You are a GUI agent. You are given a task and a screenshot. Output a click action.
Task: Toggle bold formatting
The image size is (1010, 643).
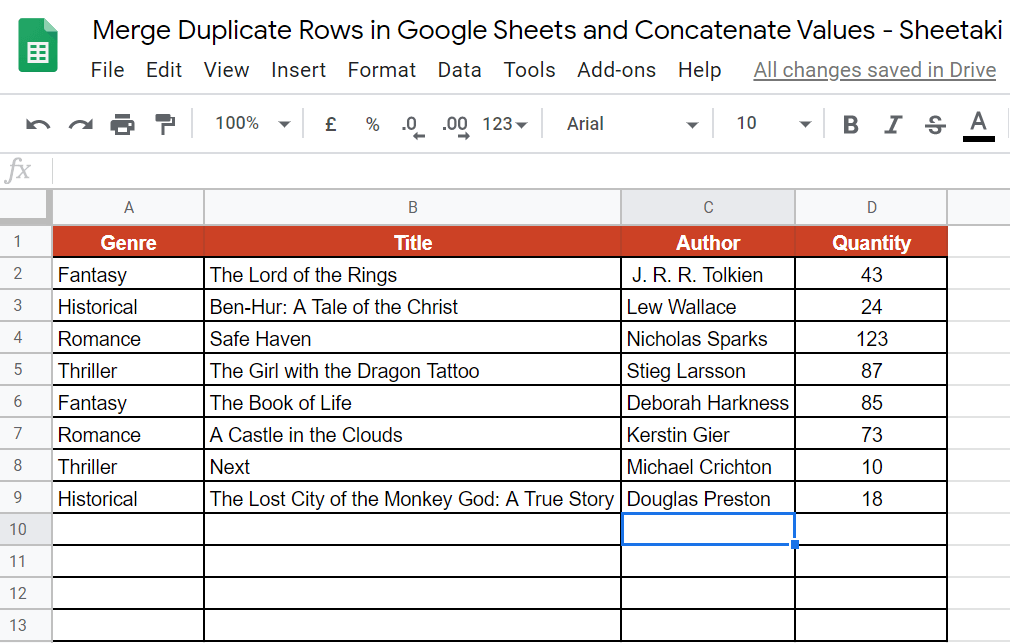pyautogui.click(x=851, y=124)
